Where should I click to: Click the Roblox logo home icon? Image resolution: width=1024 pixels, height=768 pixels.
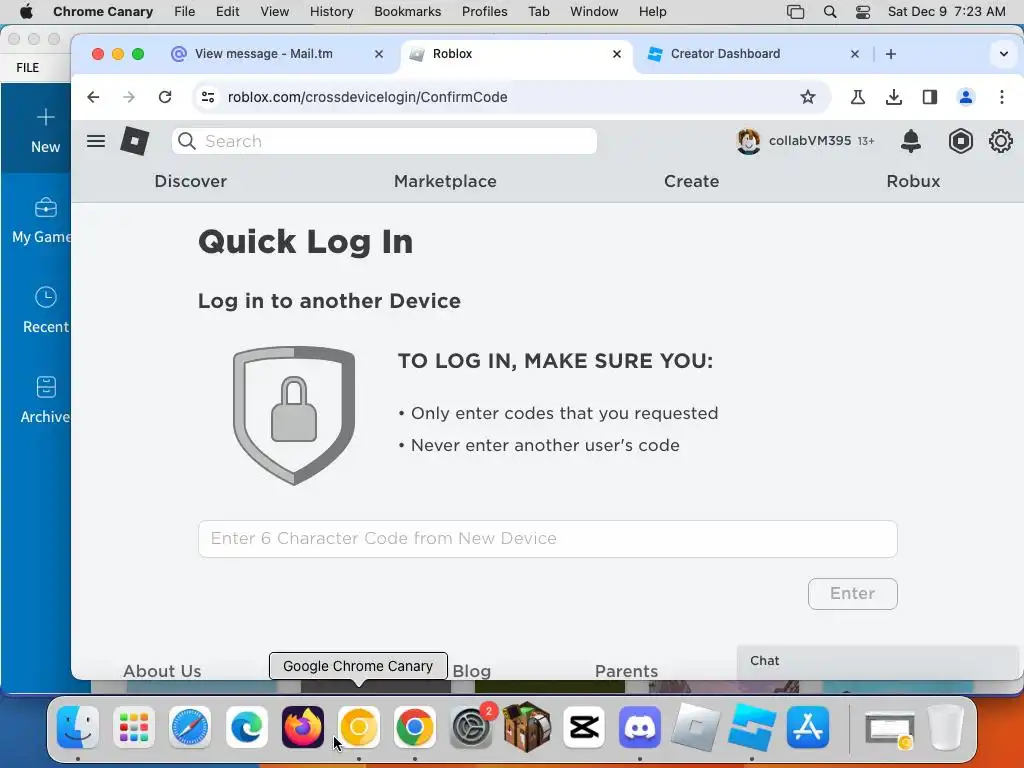click(x=135, y=141)
